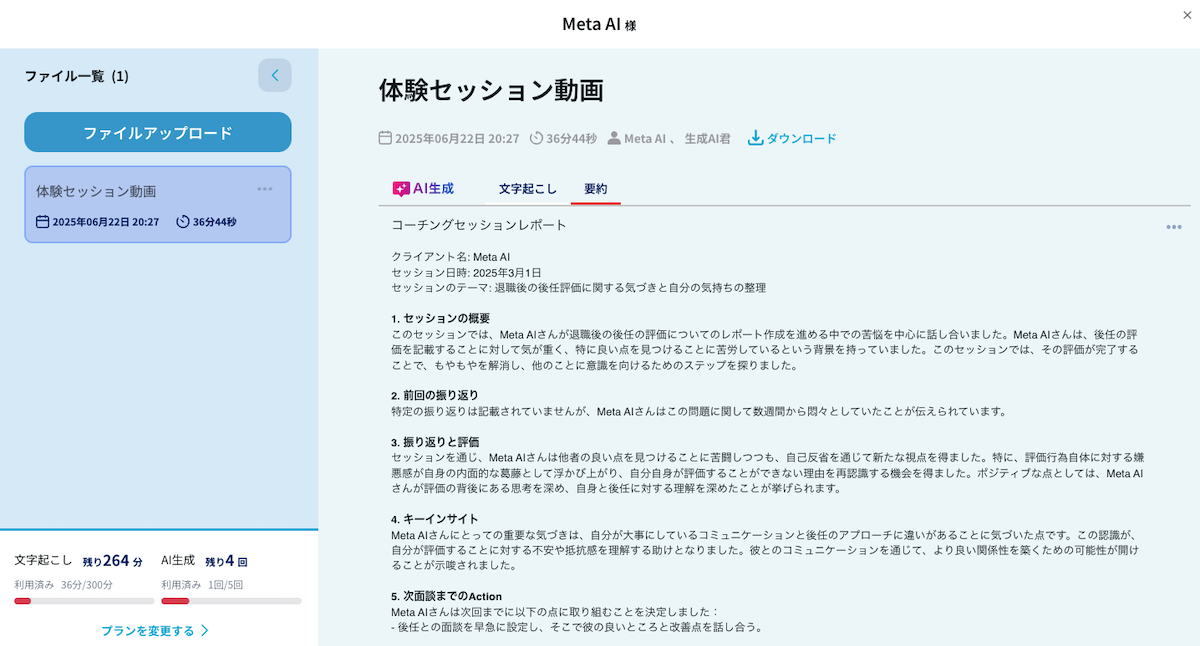
Task: Click the プランを変更する link
Action: pos(155,630)
